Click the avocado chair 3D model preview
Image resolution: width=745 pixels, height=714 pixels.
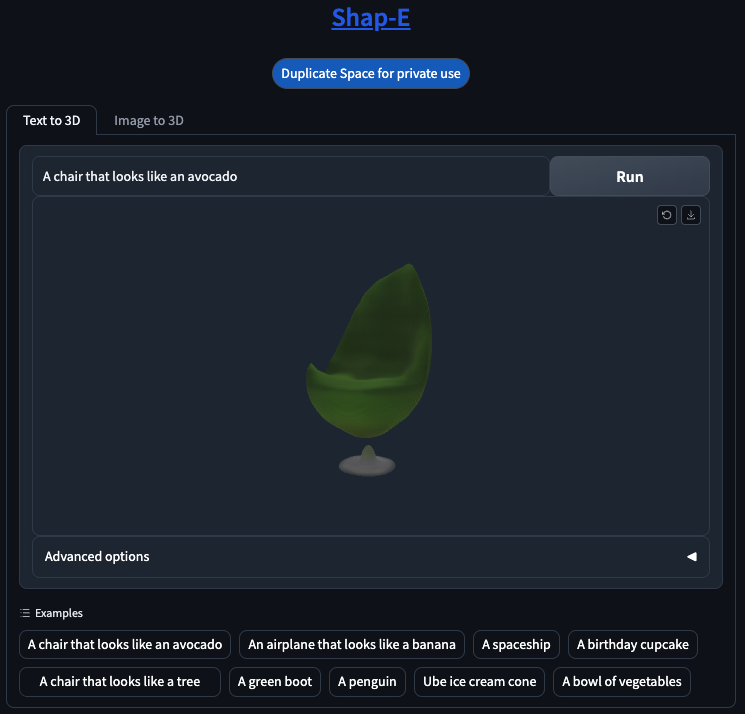click(x=369, y=370)
